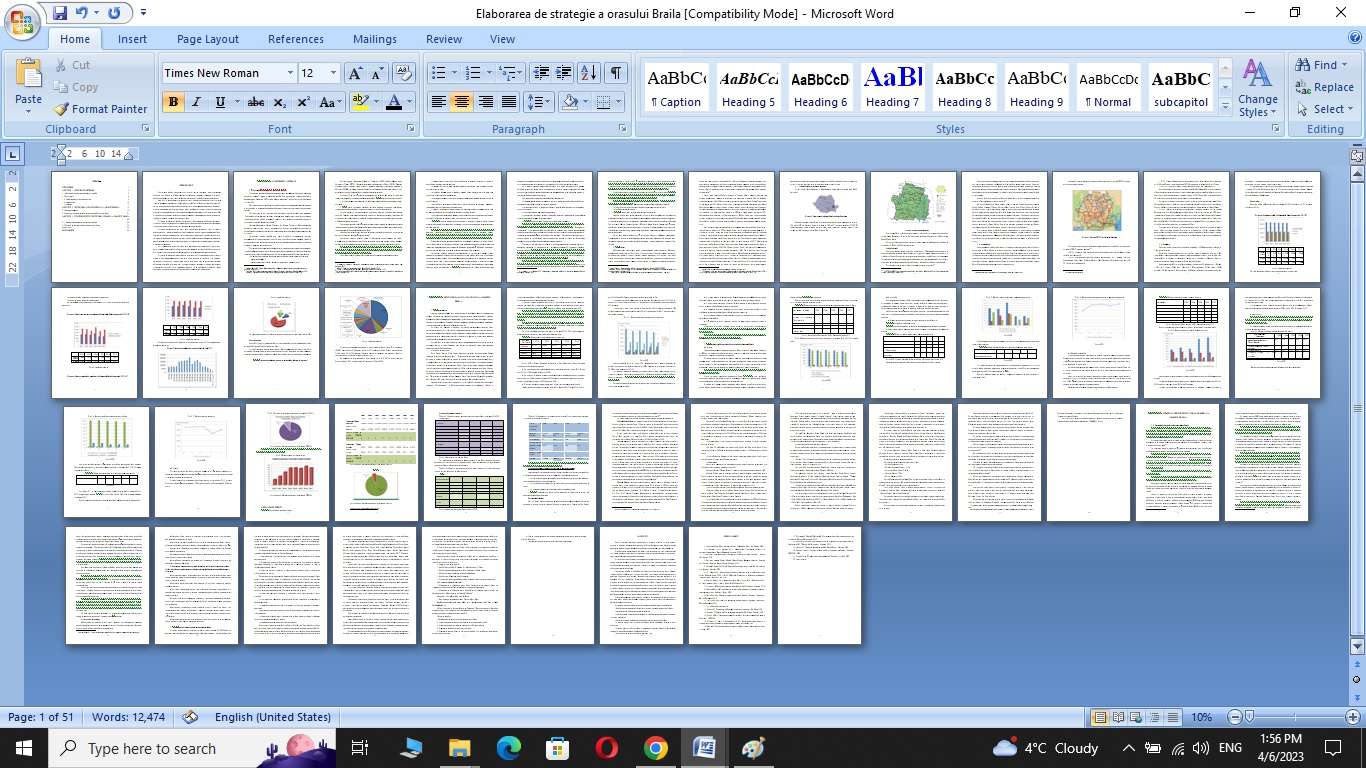Open the Times New Roman font dropdown
The width and height of the screenshot is (1366, 768).
tap(290, 73)
